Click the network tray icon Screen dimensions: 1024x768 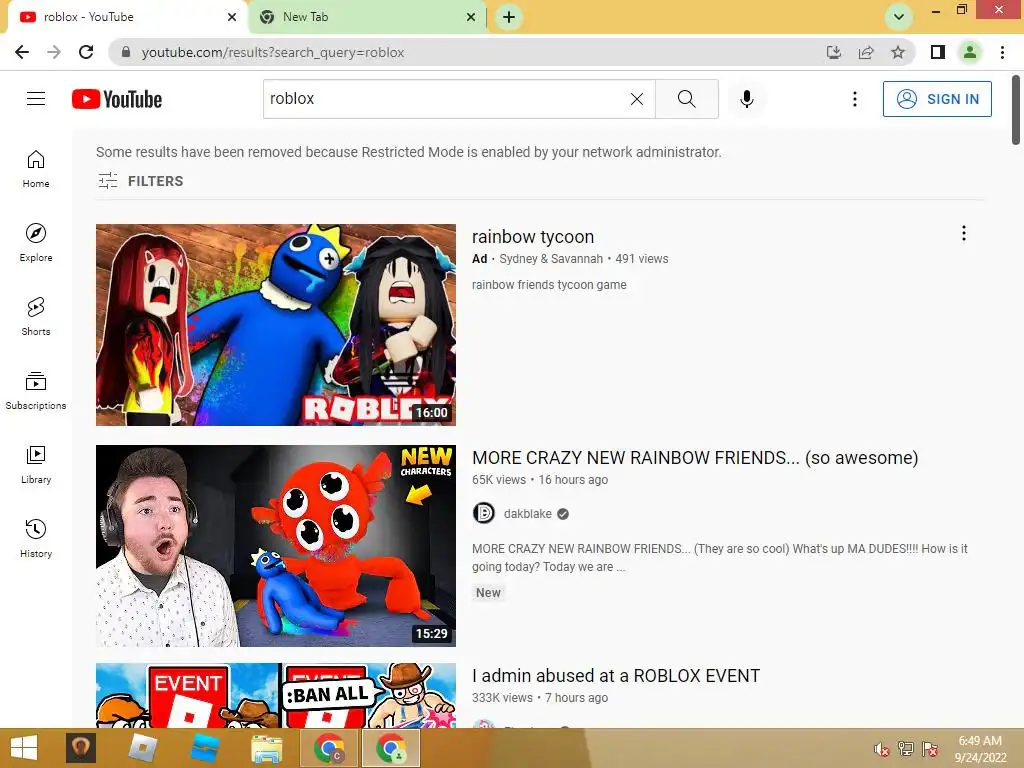coord(906,749)
